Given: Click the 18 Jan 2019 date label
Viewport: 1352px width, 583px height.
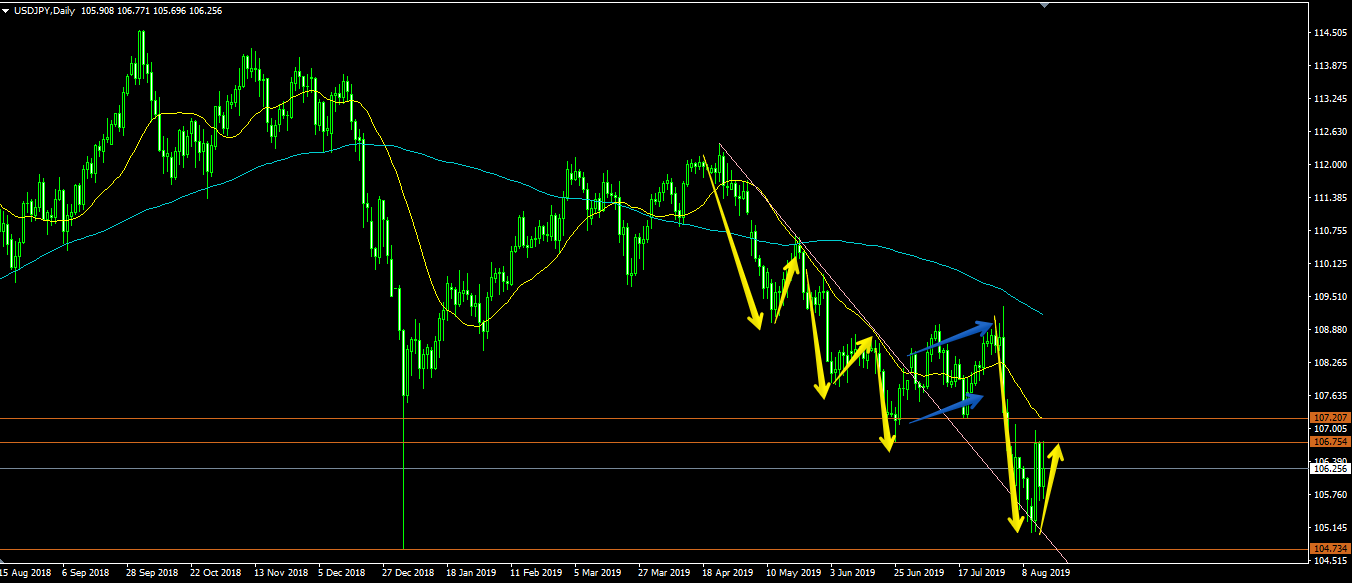Looking at the screenshot, I should click(471, 574).
